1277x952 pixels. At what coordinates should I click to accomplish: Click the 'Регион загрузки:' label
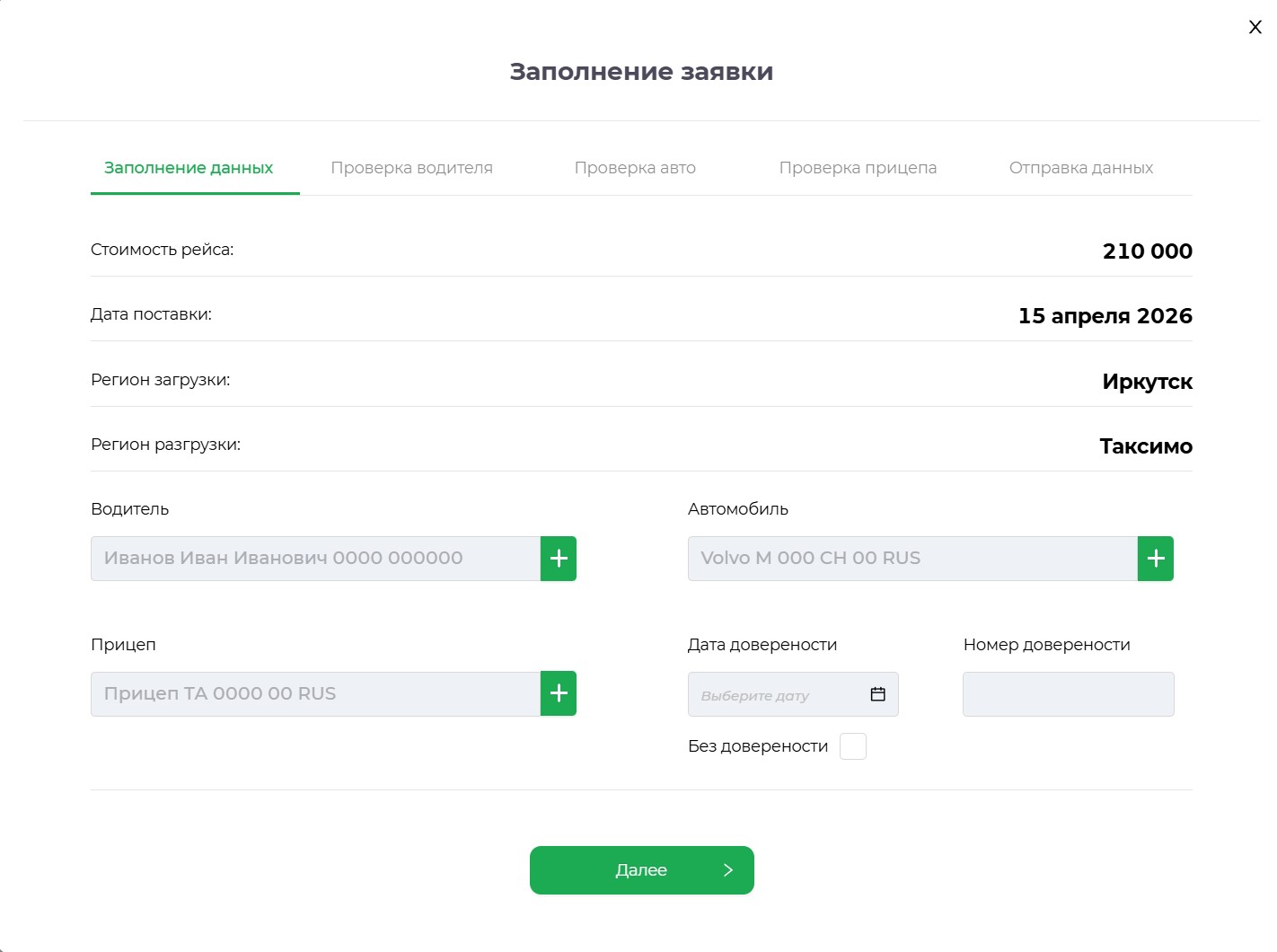tap(161, 380)
